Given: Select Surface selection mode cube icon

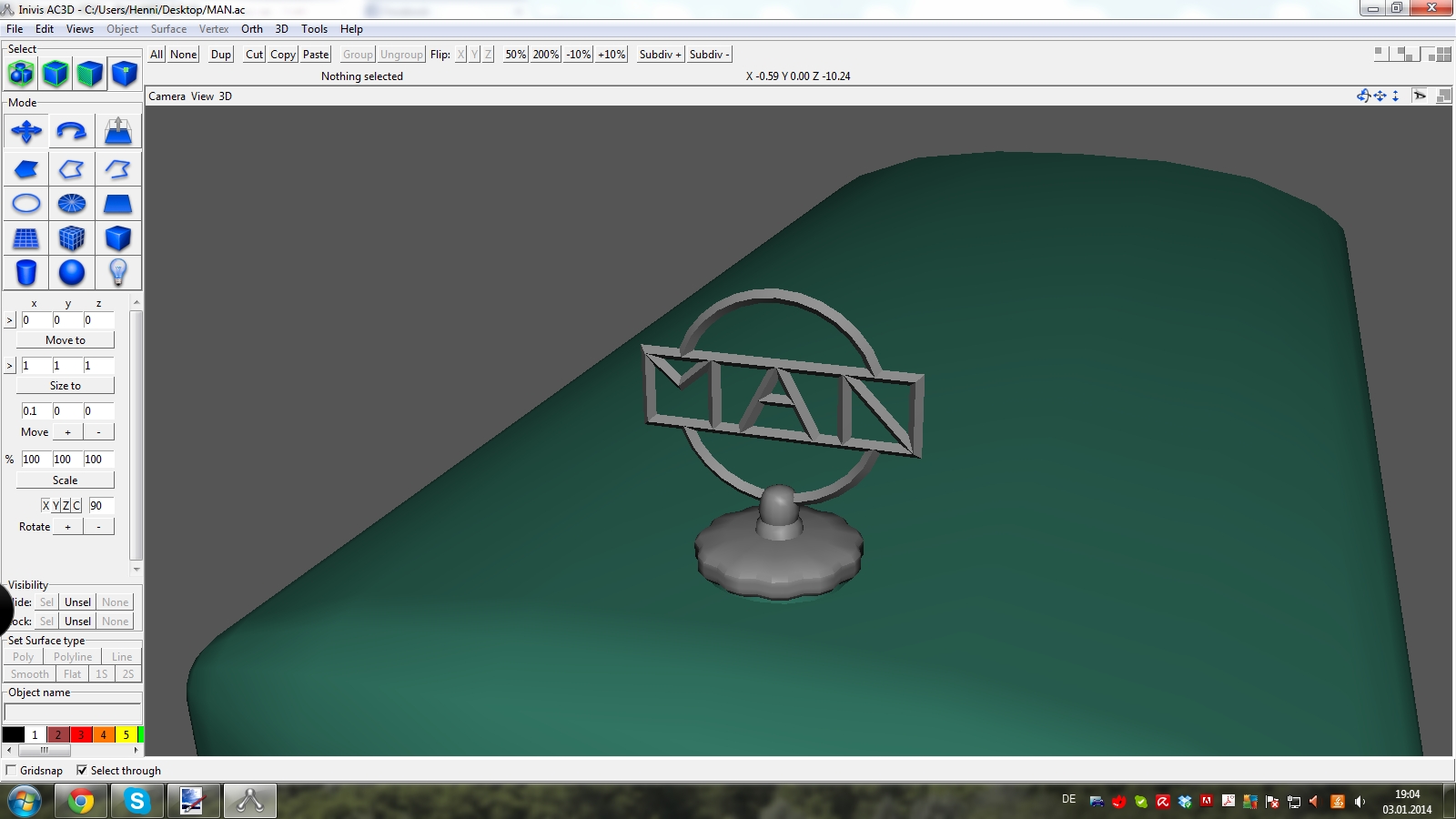Looking at the screenshot, I should (x=90, y=74).
